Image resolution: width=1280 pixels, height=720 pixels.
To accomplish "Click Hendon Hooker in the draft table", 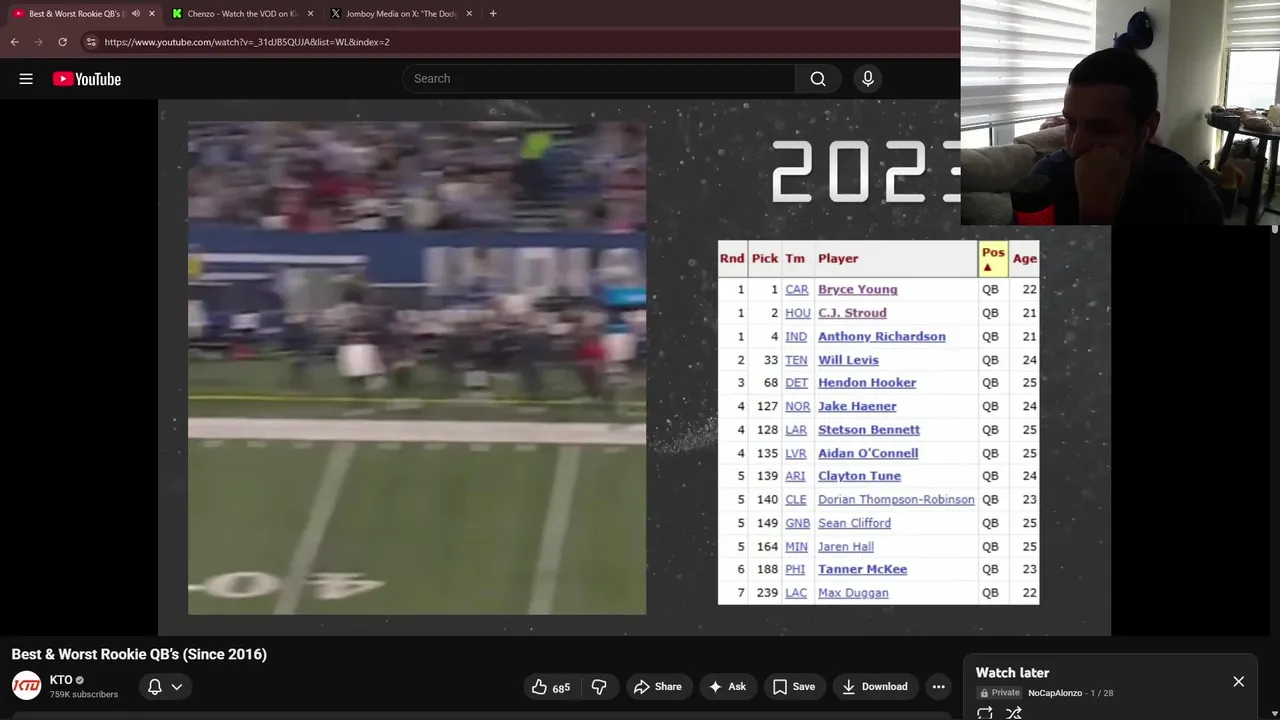I will (867, 383).
